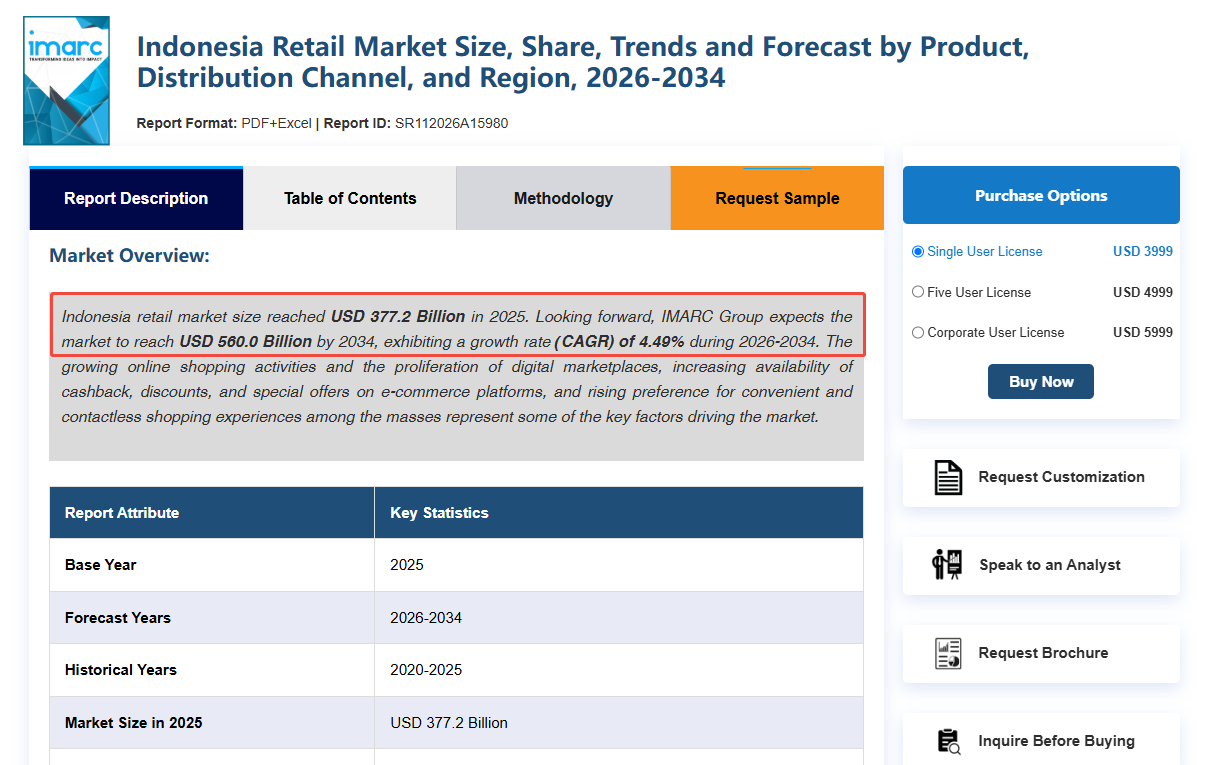Select the Five User License radio button
The image size is (1207, 765).
[x=918, y=292]
